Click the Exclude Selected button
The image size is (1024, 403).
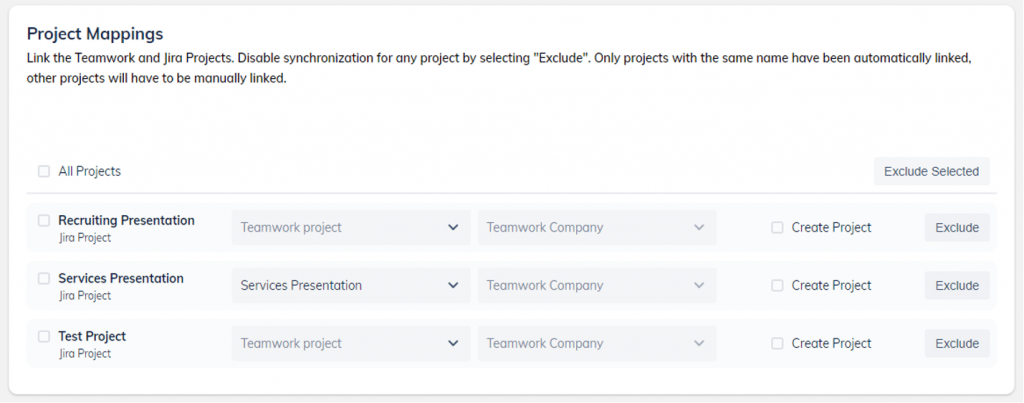[931, 172]
